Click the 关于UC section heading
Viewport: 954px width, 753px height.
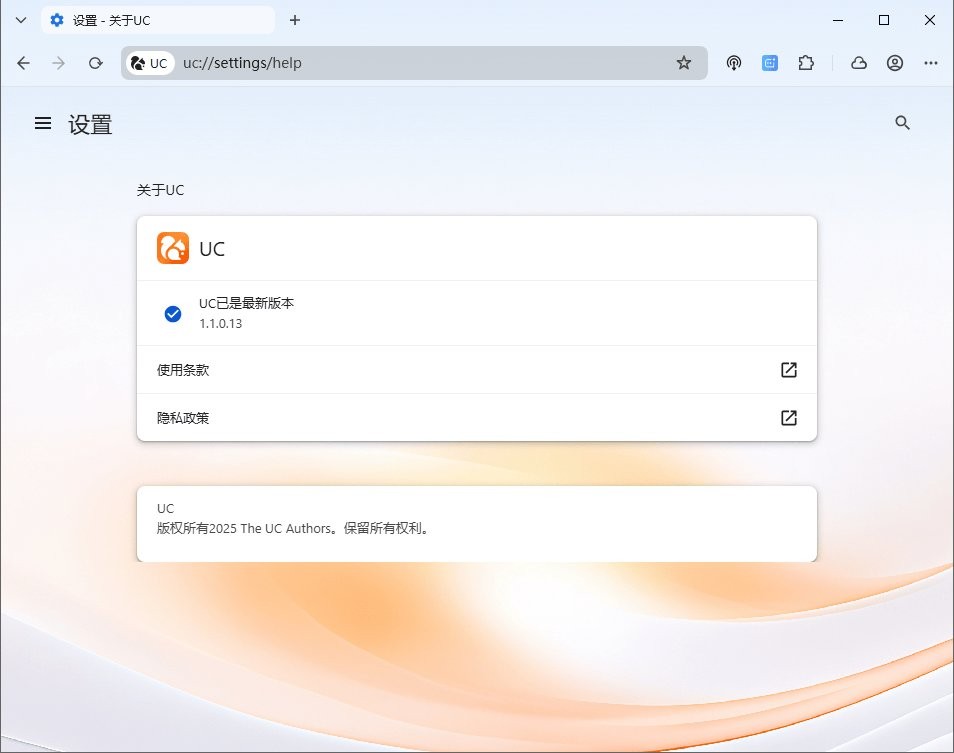pos(160,190)
